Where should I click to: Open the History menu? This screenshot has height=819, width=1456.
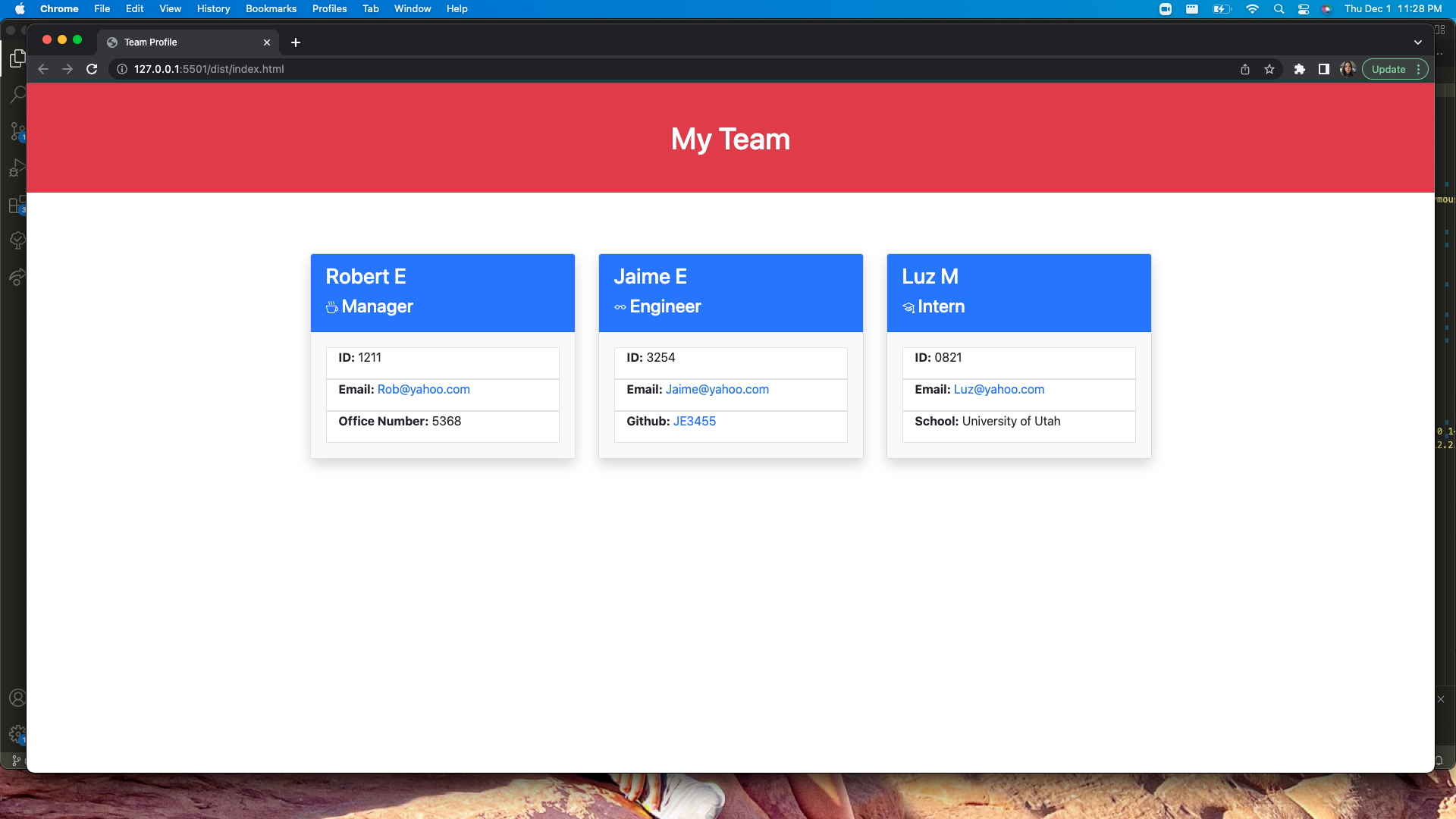213,8
